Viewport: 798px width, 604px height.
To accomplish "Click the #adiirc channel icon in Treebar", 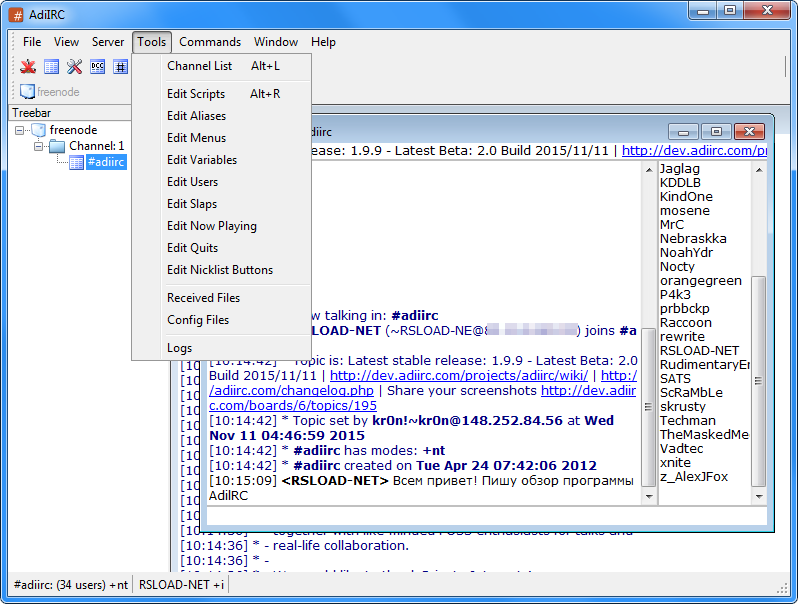I will coord(76,163).
